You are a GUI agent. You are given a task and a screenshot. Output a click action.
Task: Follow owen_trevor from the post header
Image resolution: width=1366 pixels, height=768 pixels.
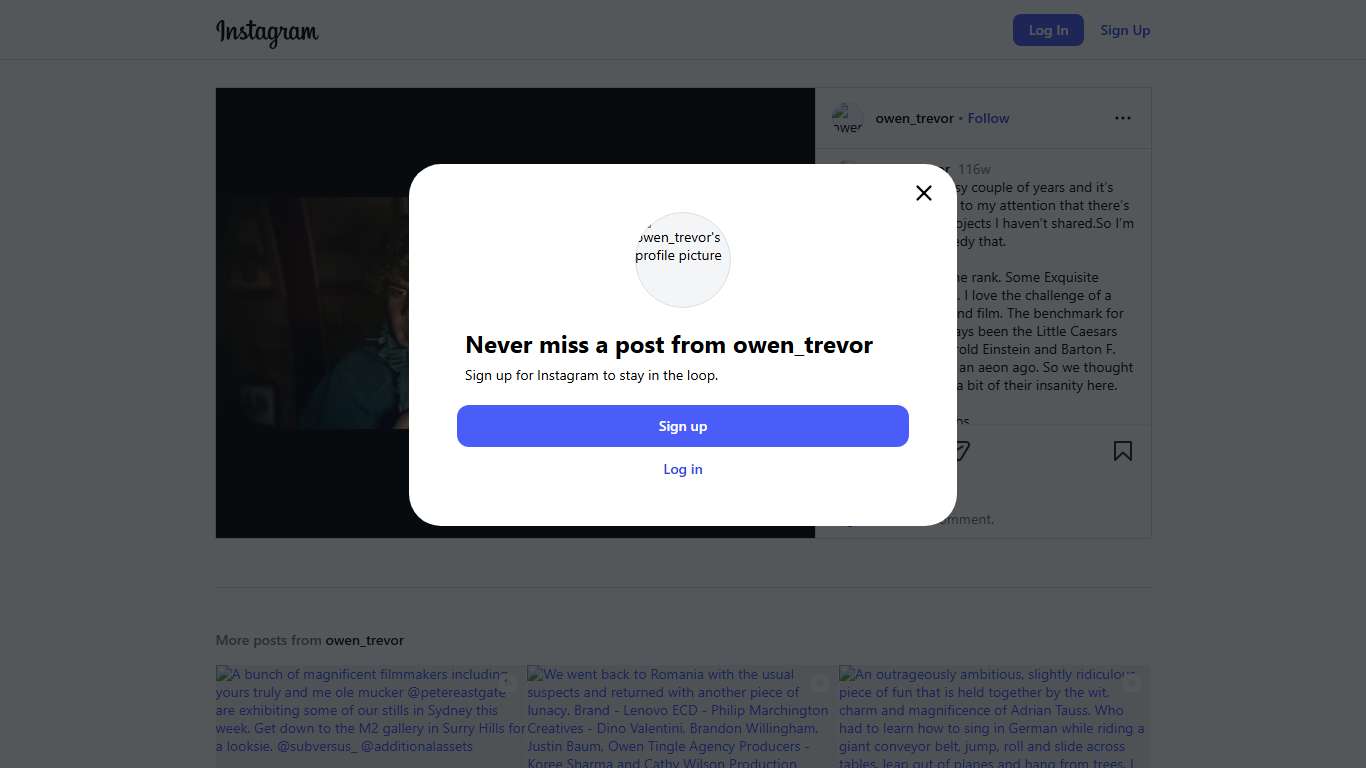click(x=988, y=118)
